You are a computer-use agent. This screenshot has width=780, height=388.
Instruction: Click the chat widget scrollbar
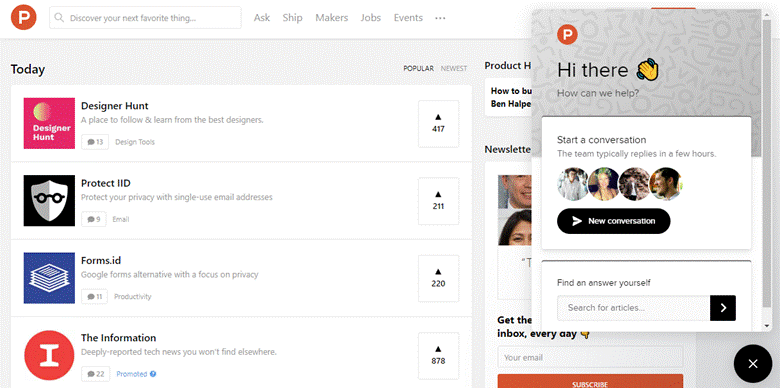[x=766, y=164]
